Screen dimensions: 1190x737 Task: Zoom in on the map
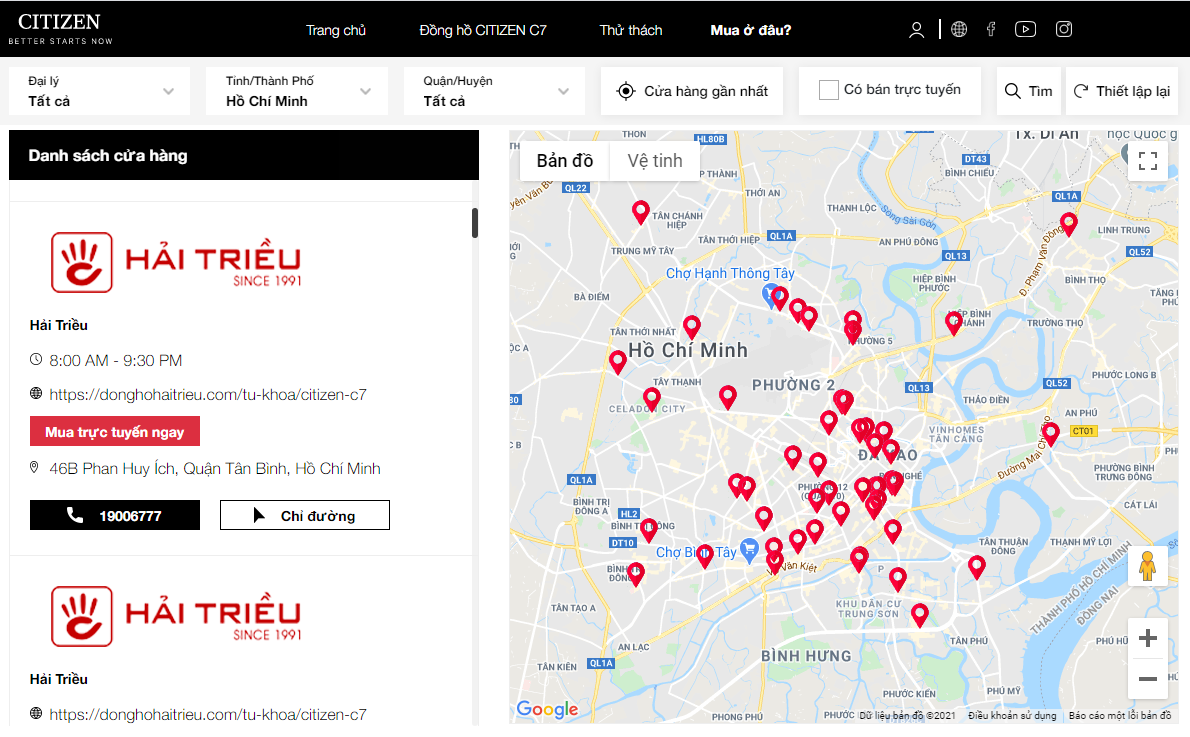click(1148, 638)
